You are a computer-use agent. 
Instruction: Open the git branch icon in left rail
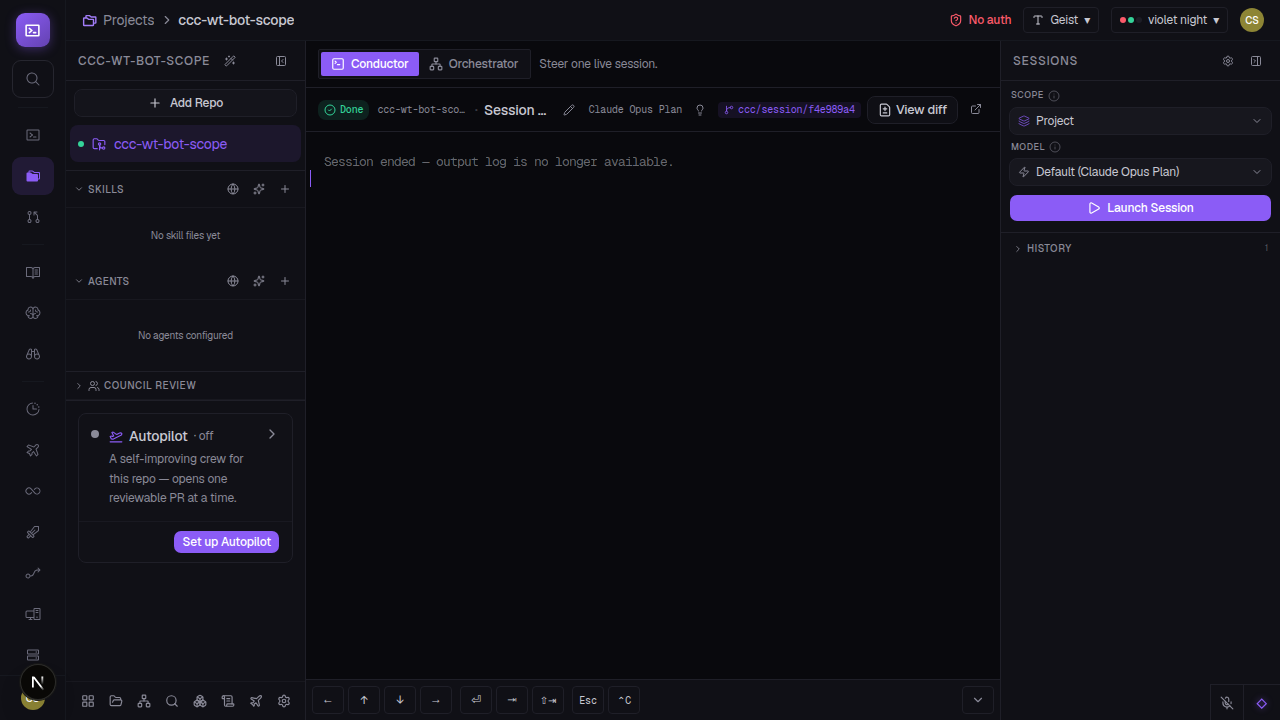33,217
